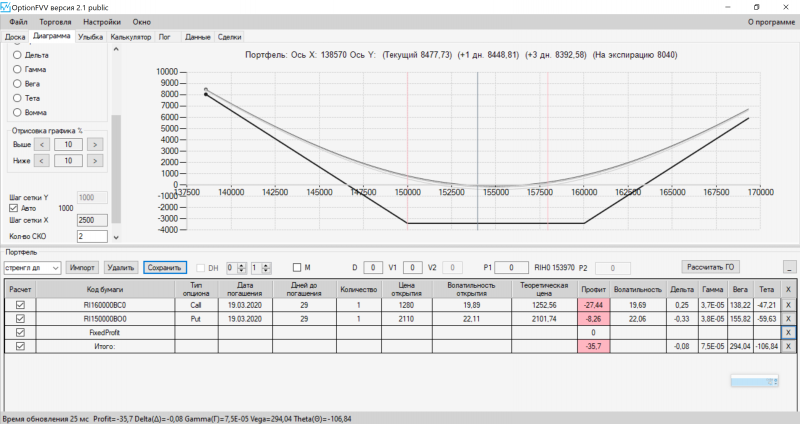Screen dimensions: 800x424
Task: Select the Гамма radio button
Action: 17,69
